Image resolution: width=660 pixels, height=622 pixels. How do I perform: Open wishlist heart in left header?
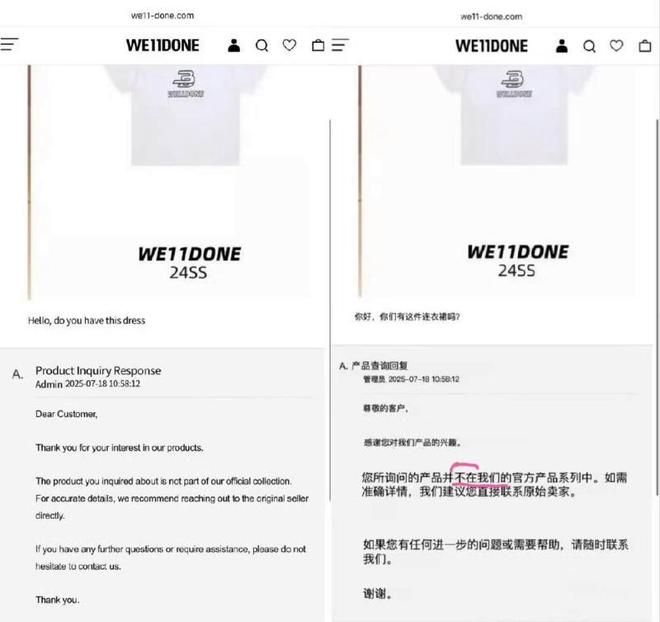(289, 45)
